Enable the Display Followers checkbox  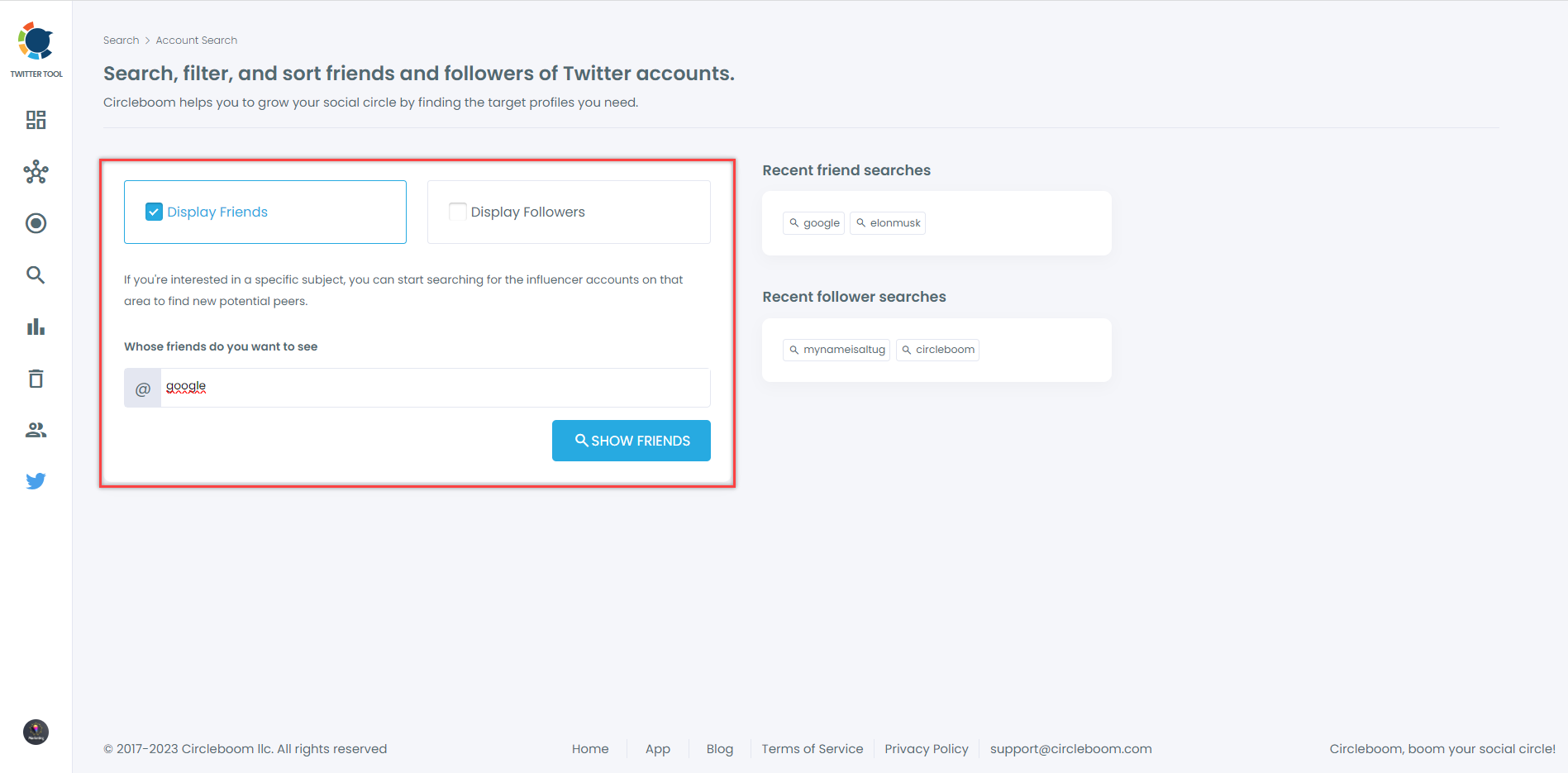coord(457,212)
